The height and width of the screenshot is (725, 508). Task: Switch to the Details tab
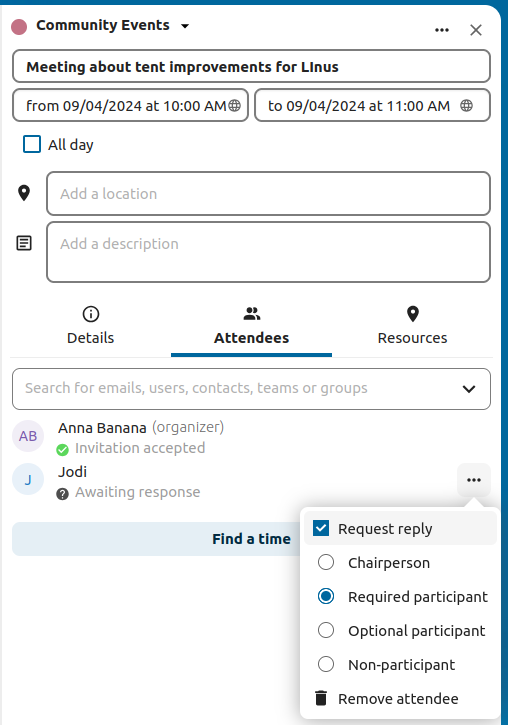tap(91, 326)
